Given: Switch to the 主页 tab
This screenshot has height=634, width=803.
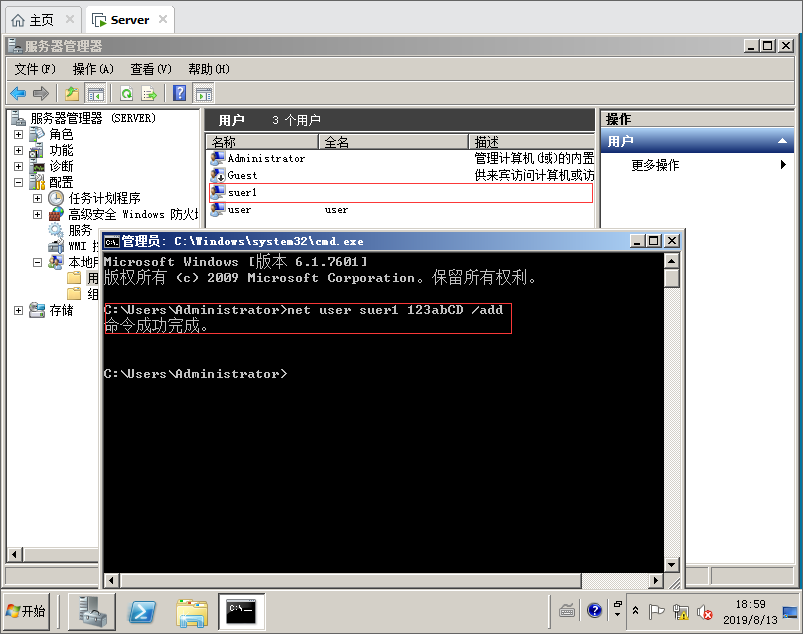Looking at the screenshot, I should (42, 19).
